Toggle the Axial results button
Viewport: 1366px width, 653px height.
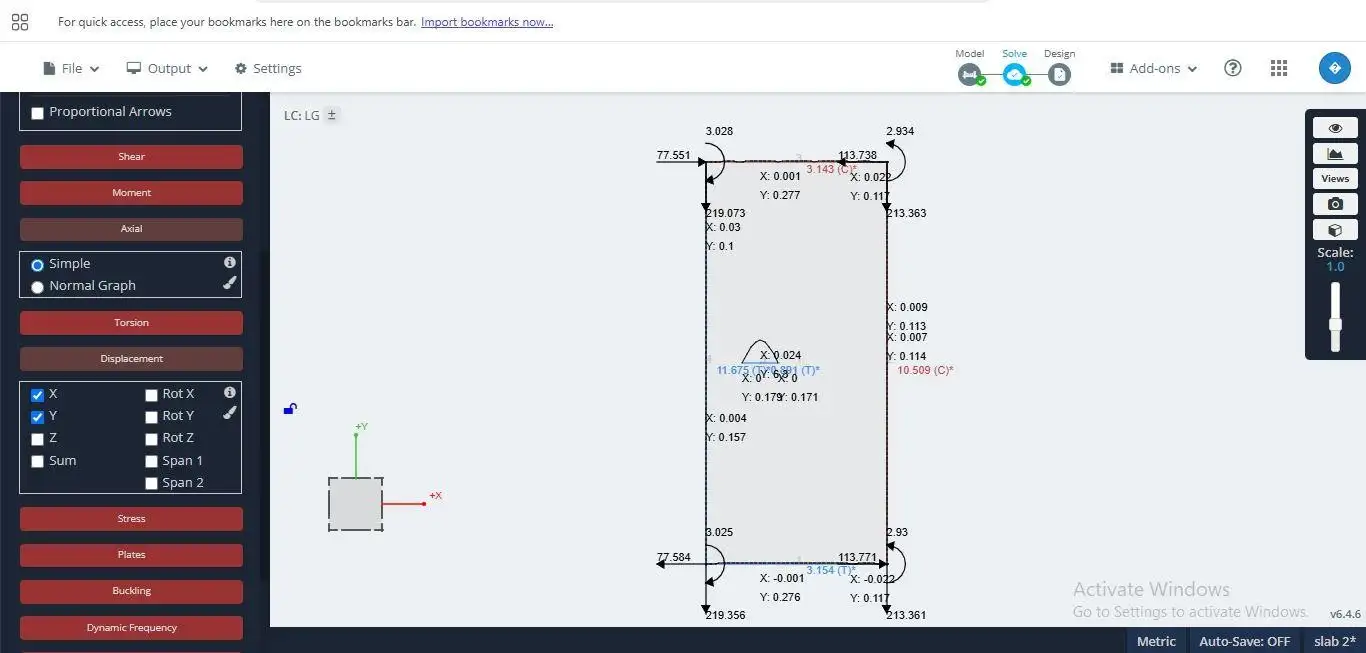131,229
